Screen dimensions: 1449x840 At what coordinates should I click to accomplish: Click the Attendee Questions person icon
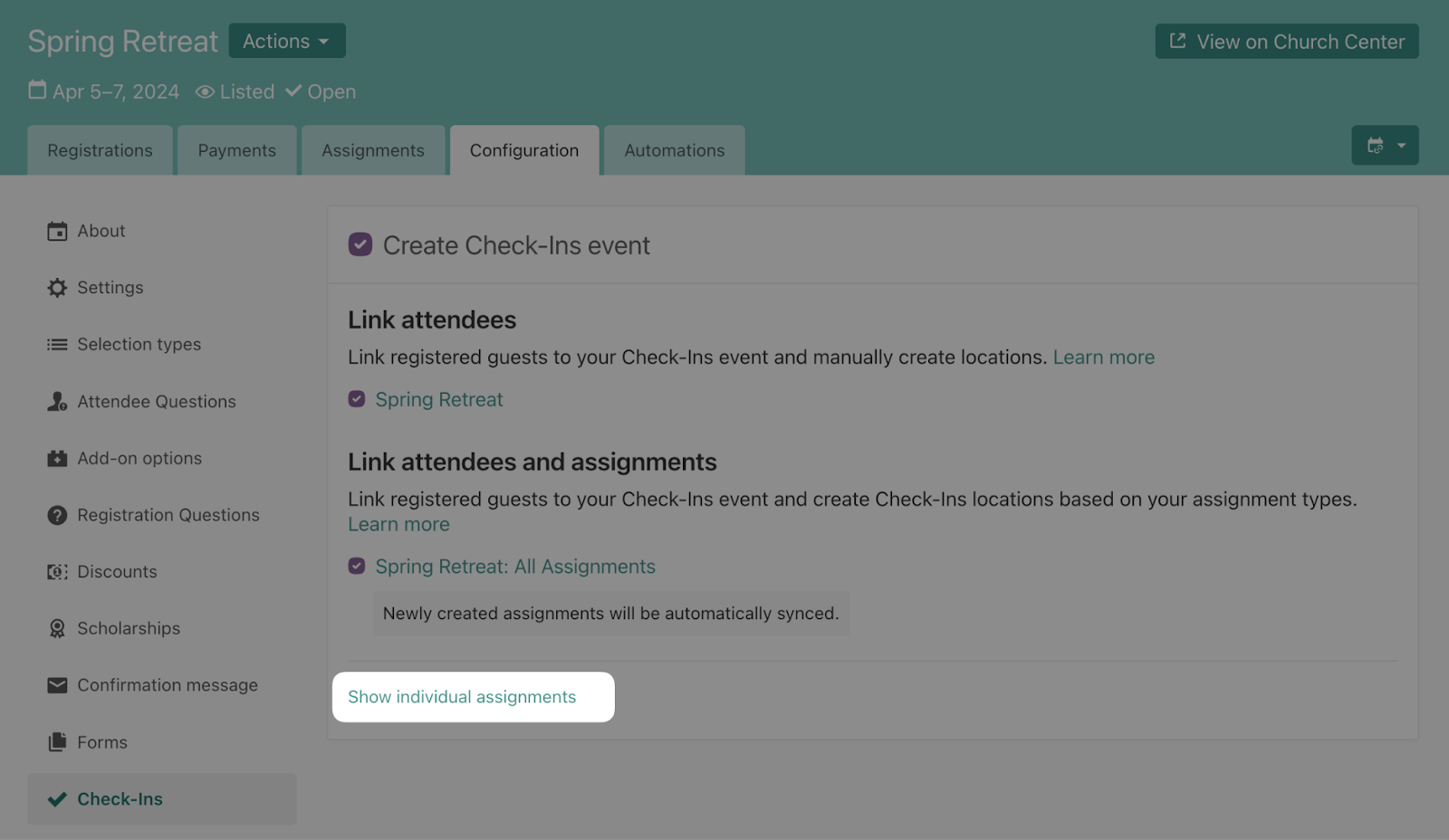point(57,402)
